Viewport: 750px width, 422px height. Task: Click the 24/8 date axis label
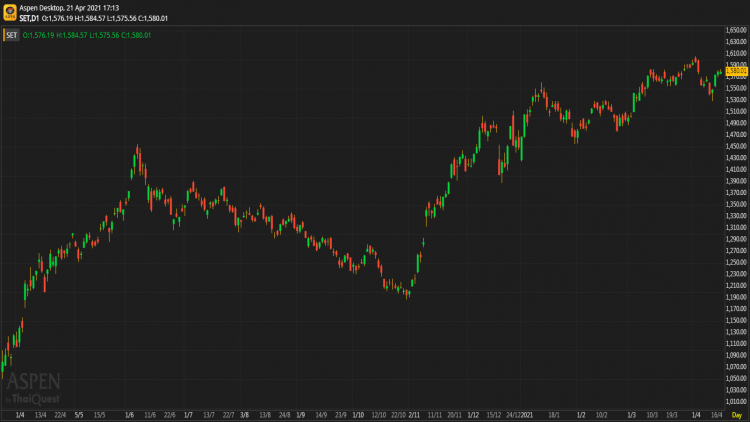pos(285,415)
